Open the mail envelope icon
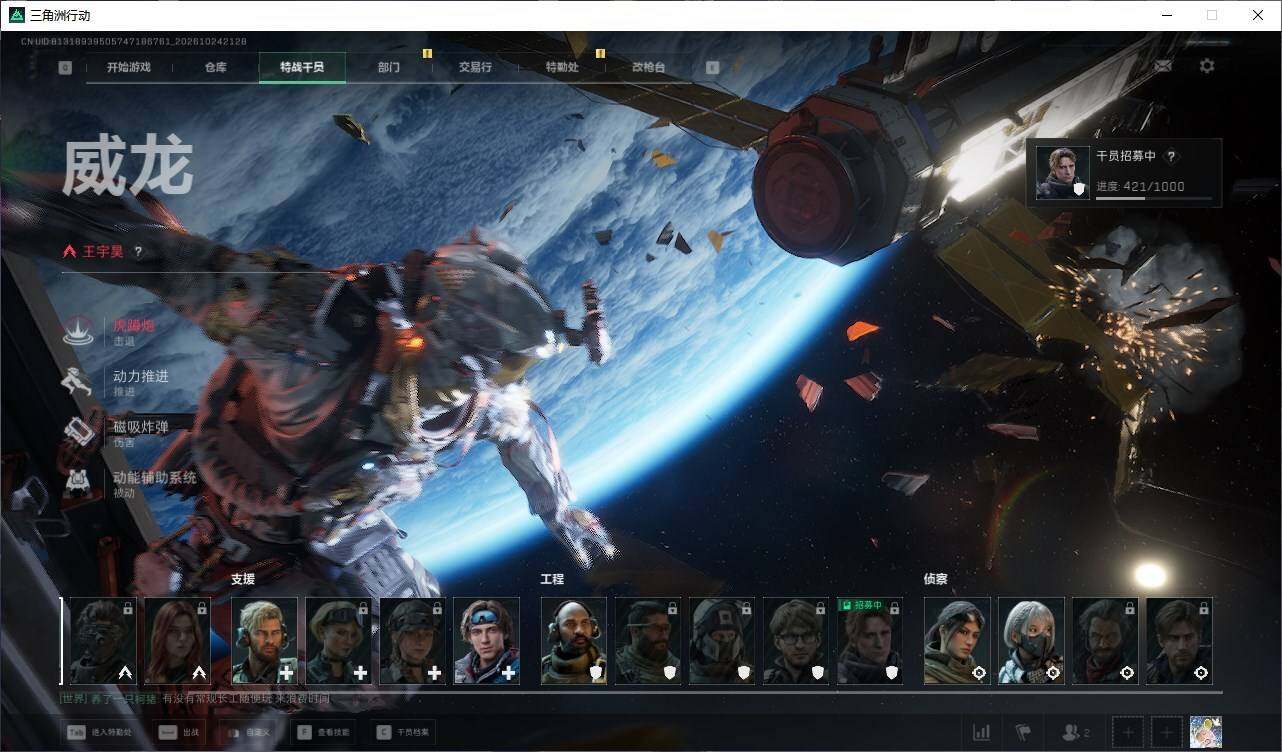Image resolution: width=1282 pixels, height=752 pixels. 1163,66
